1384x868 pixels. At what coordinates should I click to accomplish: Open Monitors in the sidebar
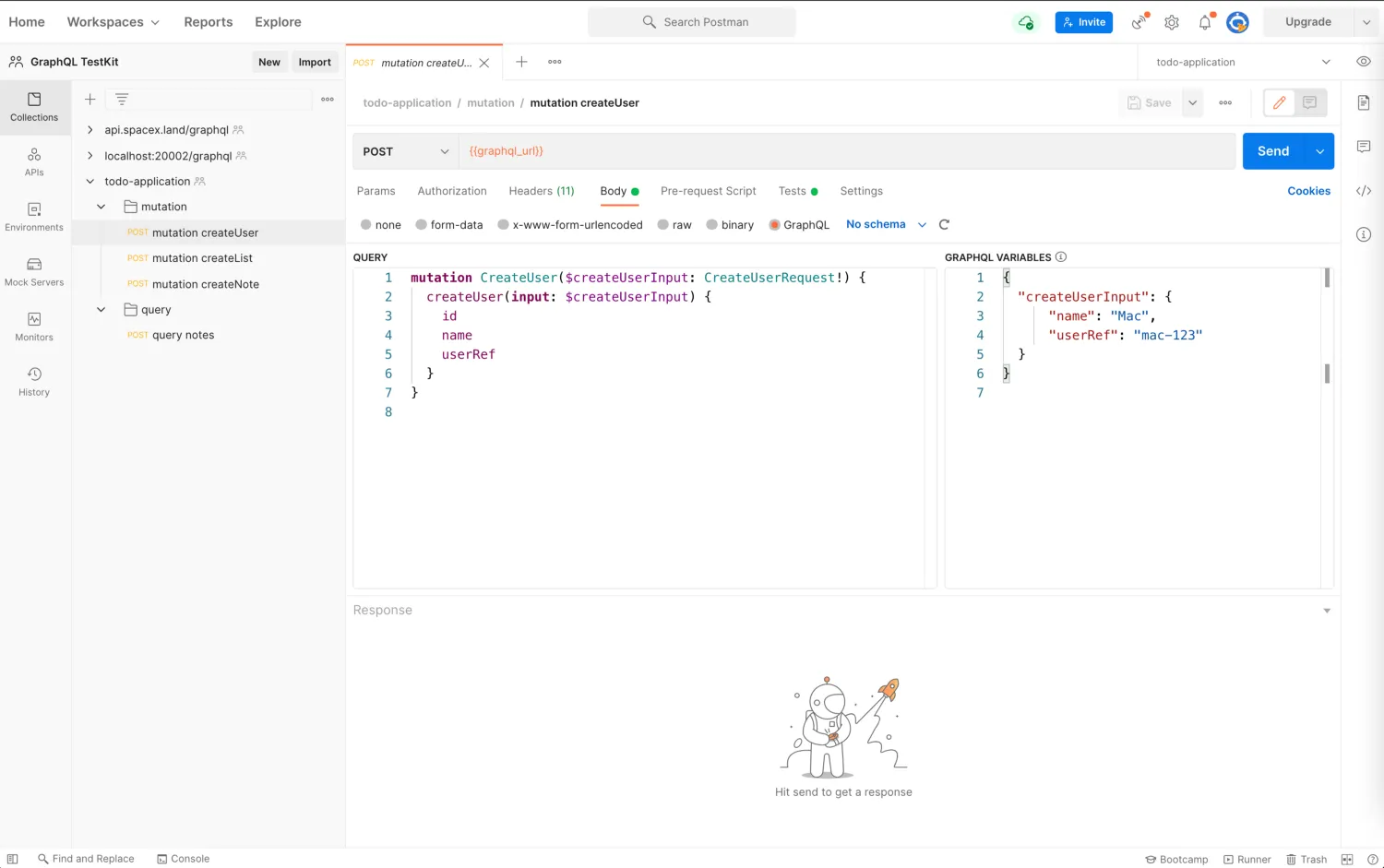pos(34,327)
